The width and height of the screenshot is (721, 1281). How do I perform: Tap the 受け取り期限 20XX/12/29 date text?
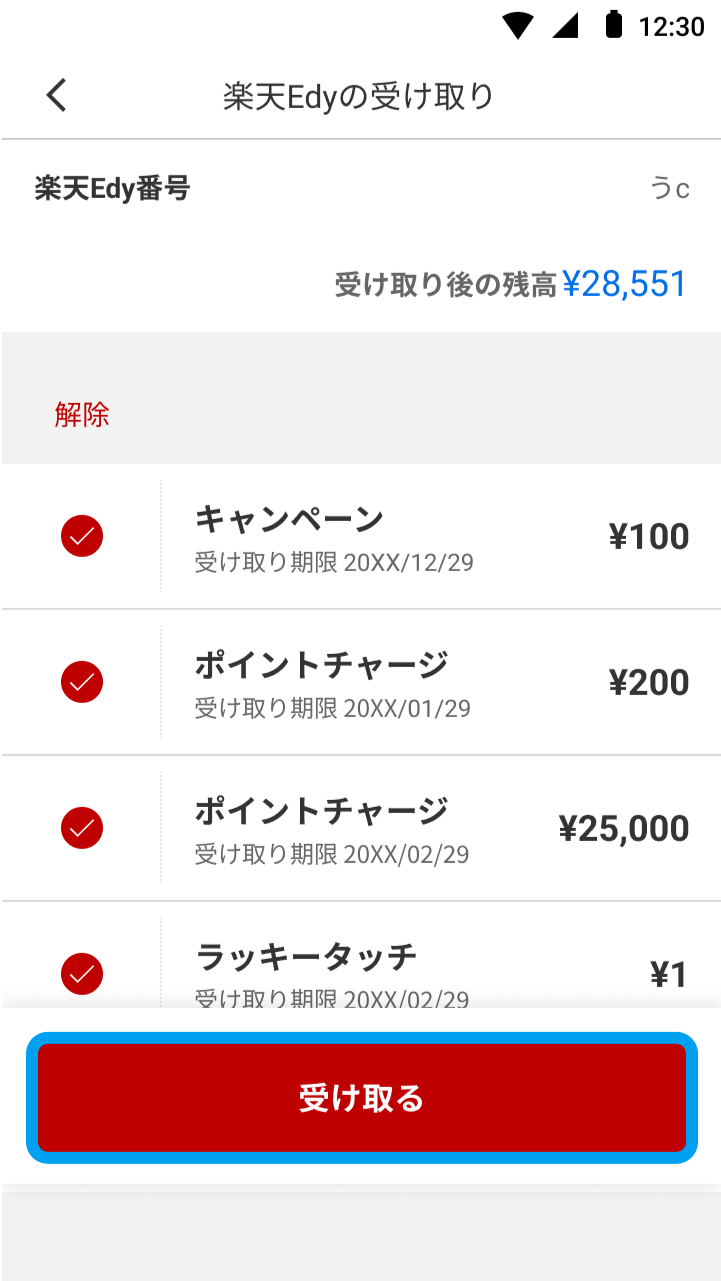click(334, 563)
